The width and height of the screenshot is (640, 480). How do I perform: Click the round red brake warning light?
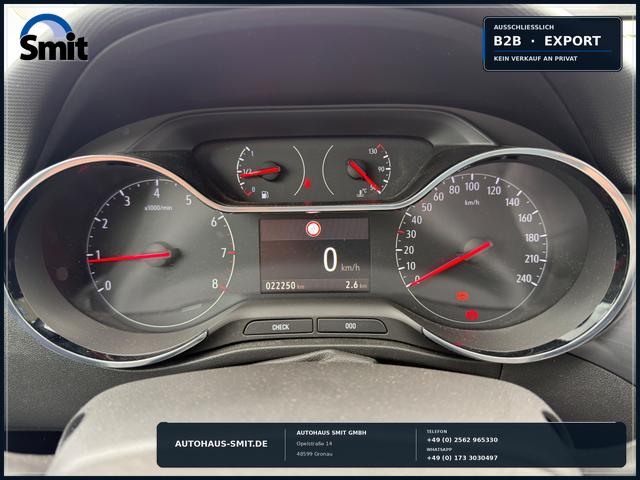point(471,315)
